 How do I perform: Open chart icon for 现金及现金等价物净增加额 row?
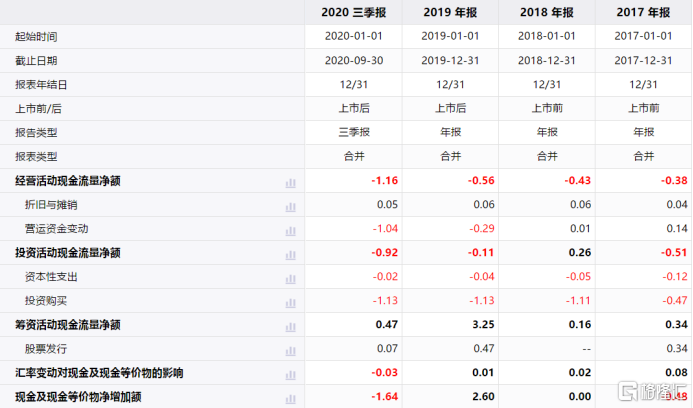point(290,399)
